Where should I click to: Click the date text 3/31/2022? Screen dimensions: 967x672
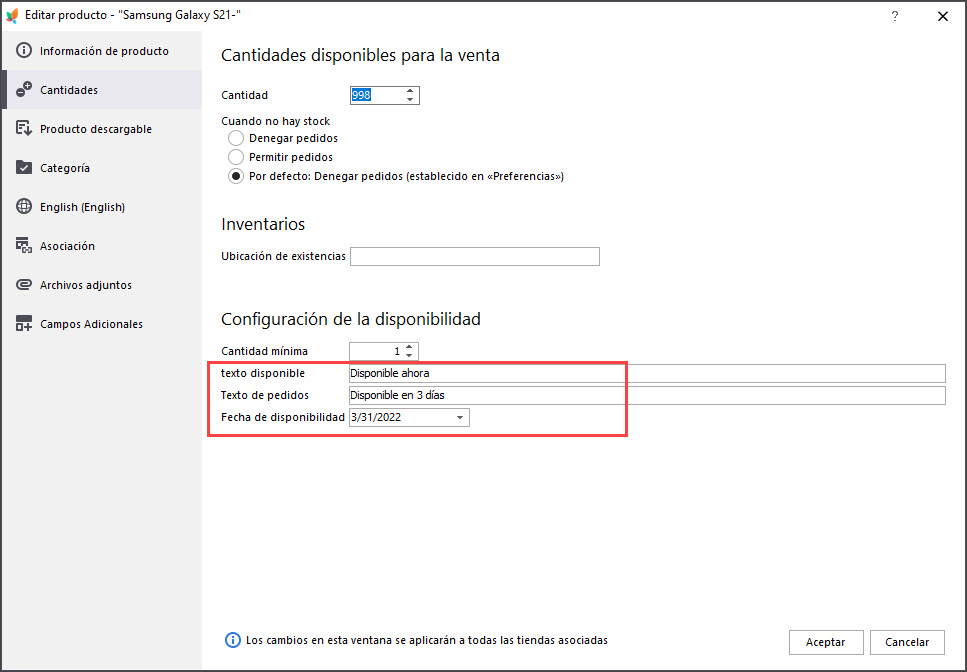point(376,417)
